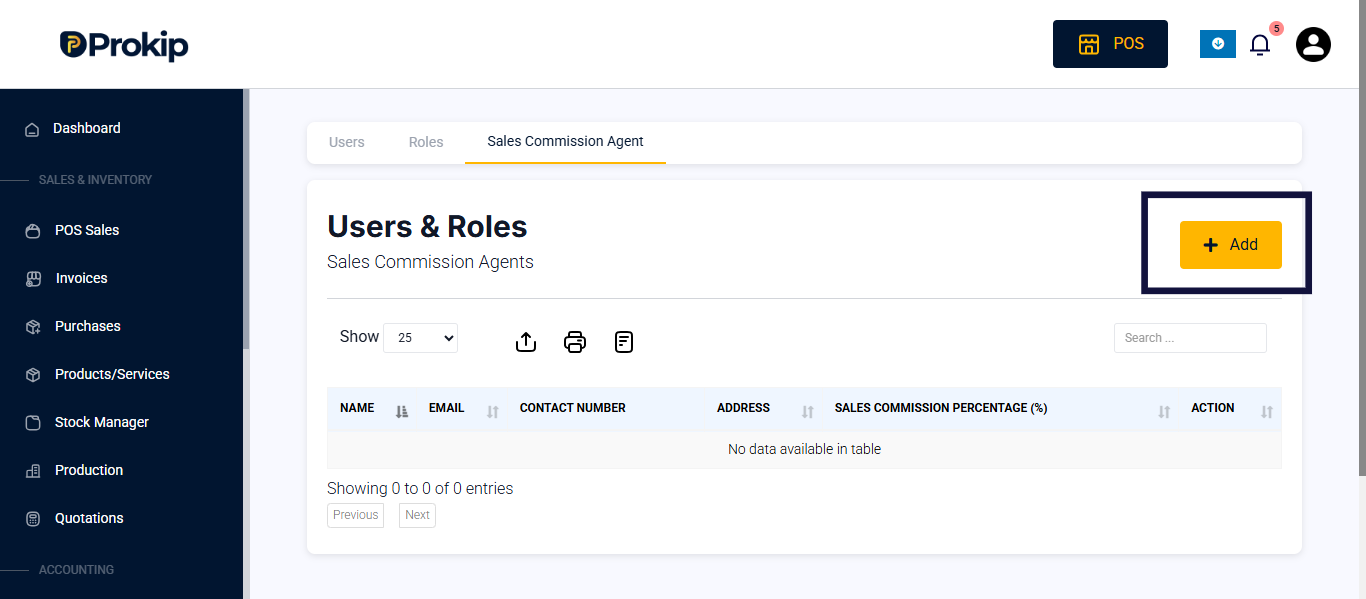Open Quotations in sidebar

(x=89, y=518)
